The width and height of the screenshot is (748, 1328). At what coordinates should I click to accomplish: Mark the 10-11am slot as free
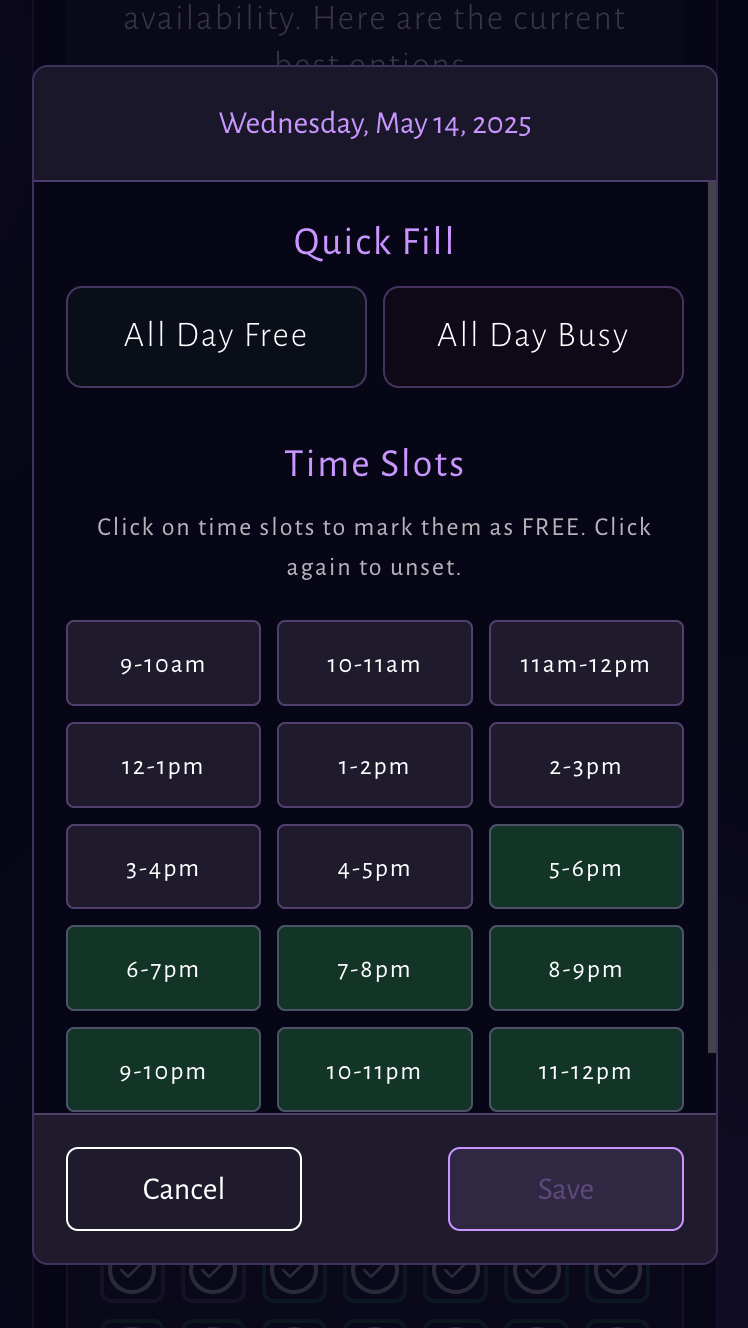pyautogui.click(x=374, y=663)
